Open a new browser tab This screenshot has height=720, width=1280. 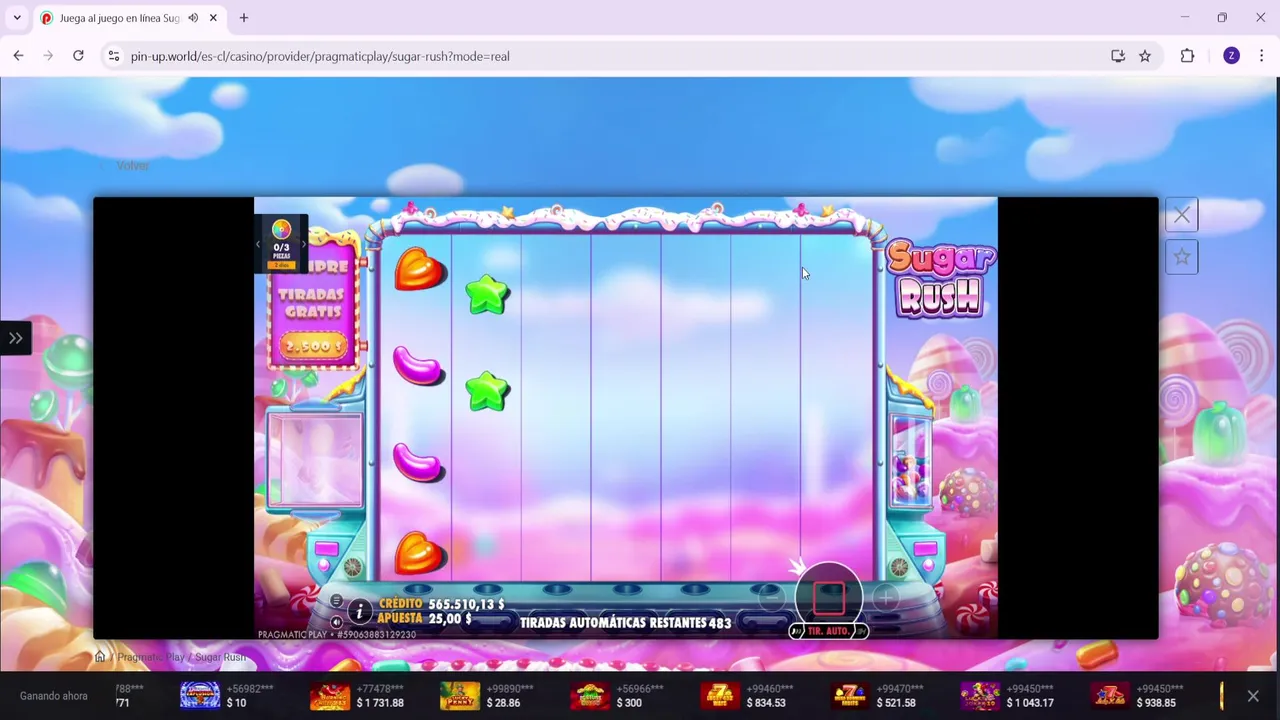243,18
